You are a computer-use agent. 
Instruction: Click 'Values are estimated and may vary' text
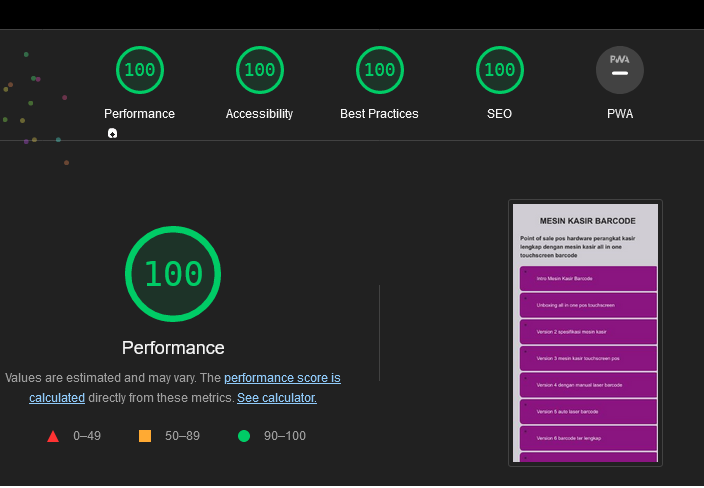(x=101, y=378)
